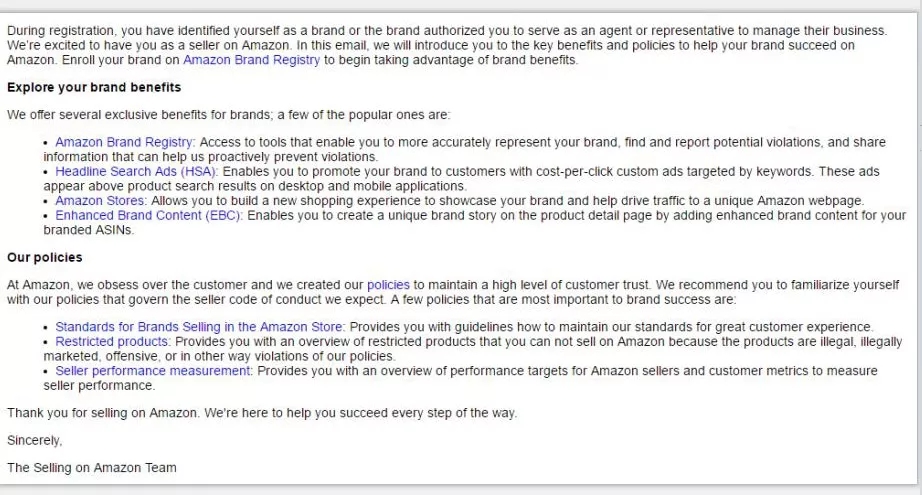Open the Amazon Brand Registry link in intro paragraph
922x495 pixels.
pos(251,60)
